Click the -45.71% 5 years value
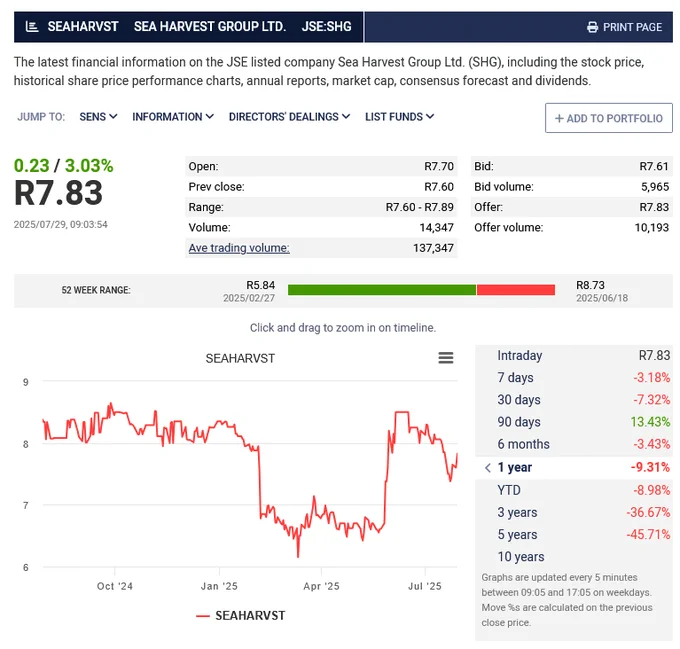The width and height of the screenshot is (680, 649). tap(648, 535)
